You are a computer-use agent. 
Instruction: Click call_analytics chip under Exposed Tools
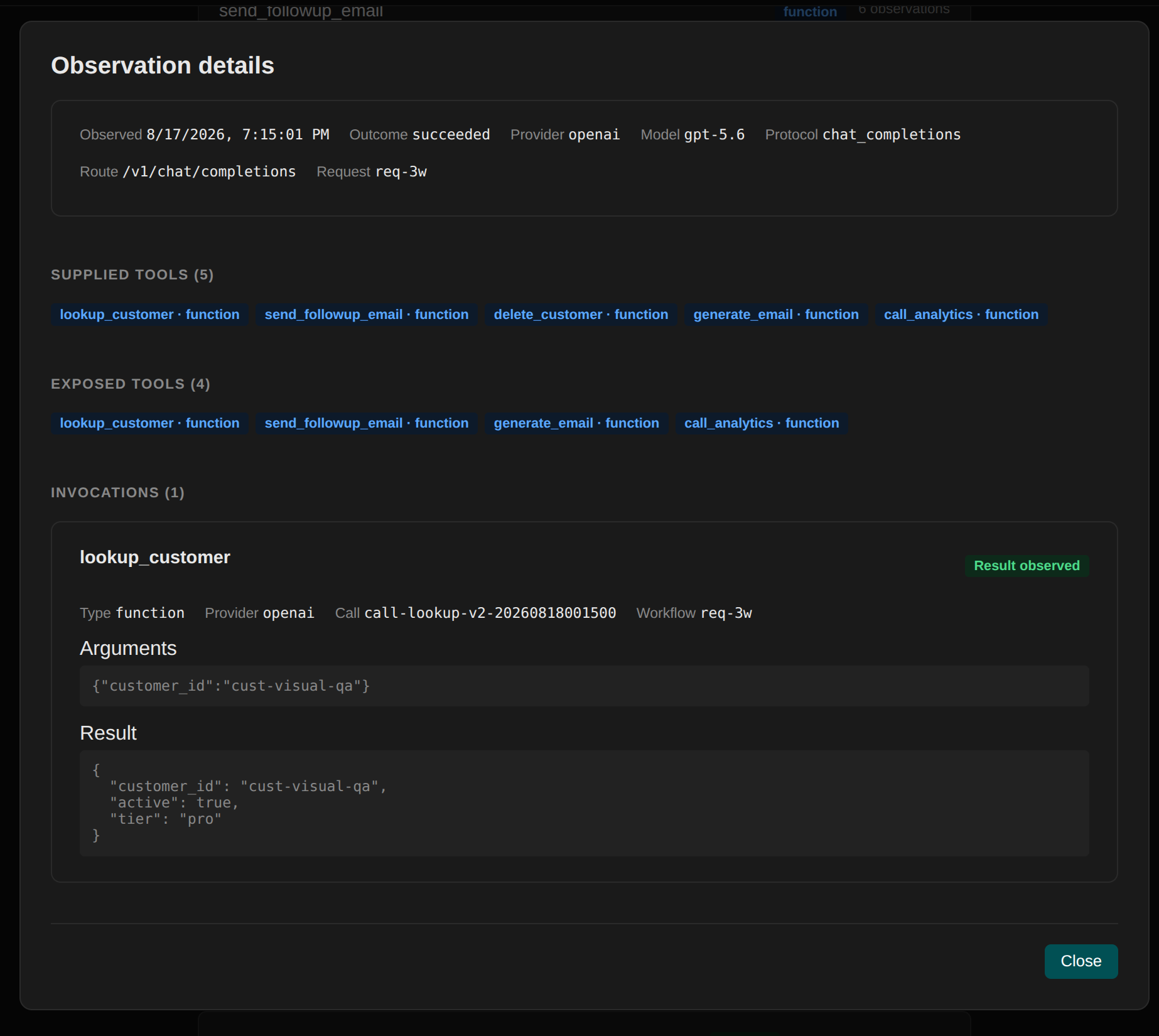[762, 423]
